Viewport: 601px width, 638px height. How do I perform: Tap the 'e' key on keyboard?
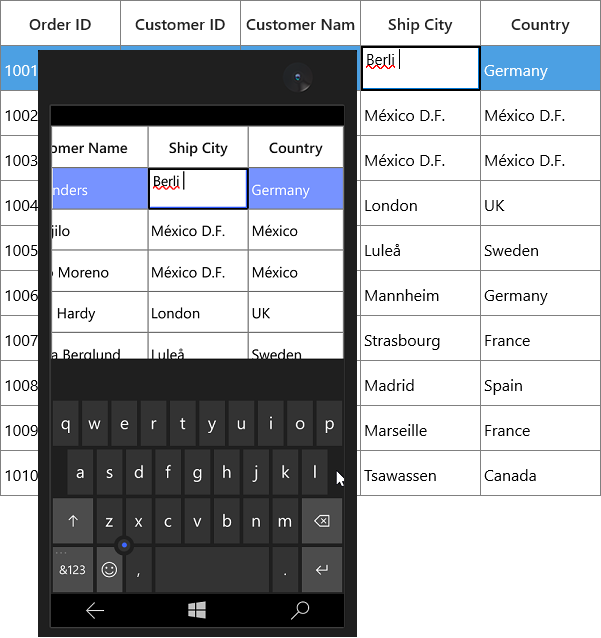coord(124,424)
